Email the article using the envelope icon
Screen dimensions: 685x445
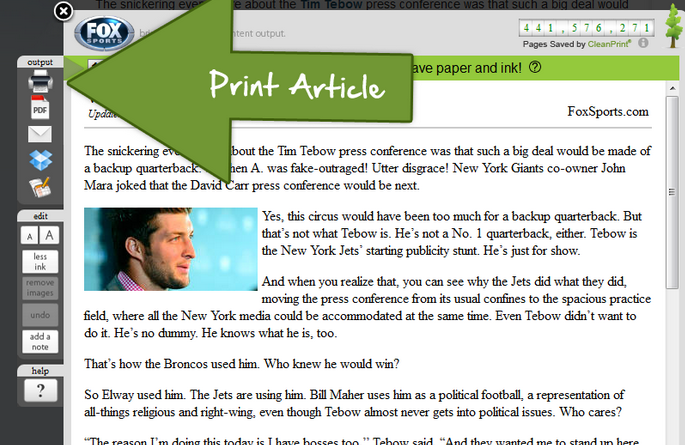(x=40, y=134)
